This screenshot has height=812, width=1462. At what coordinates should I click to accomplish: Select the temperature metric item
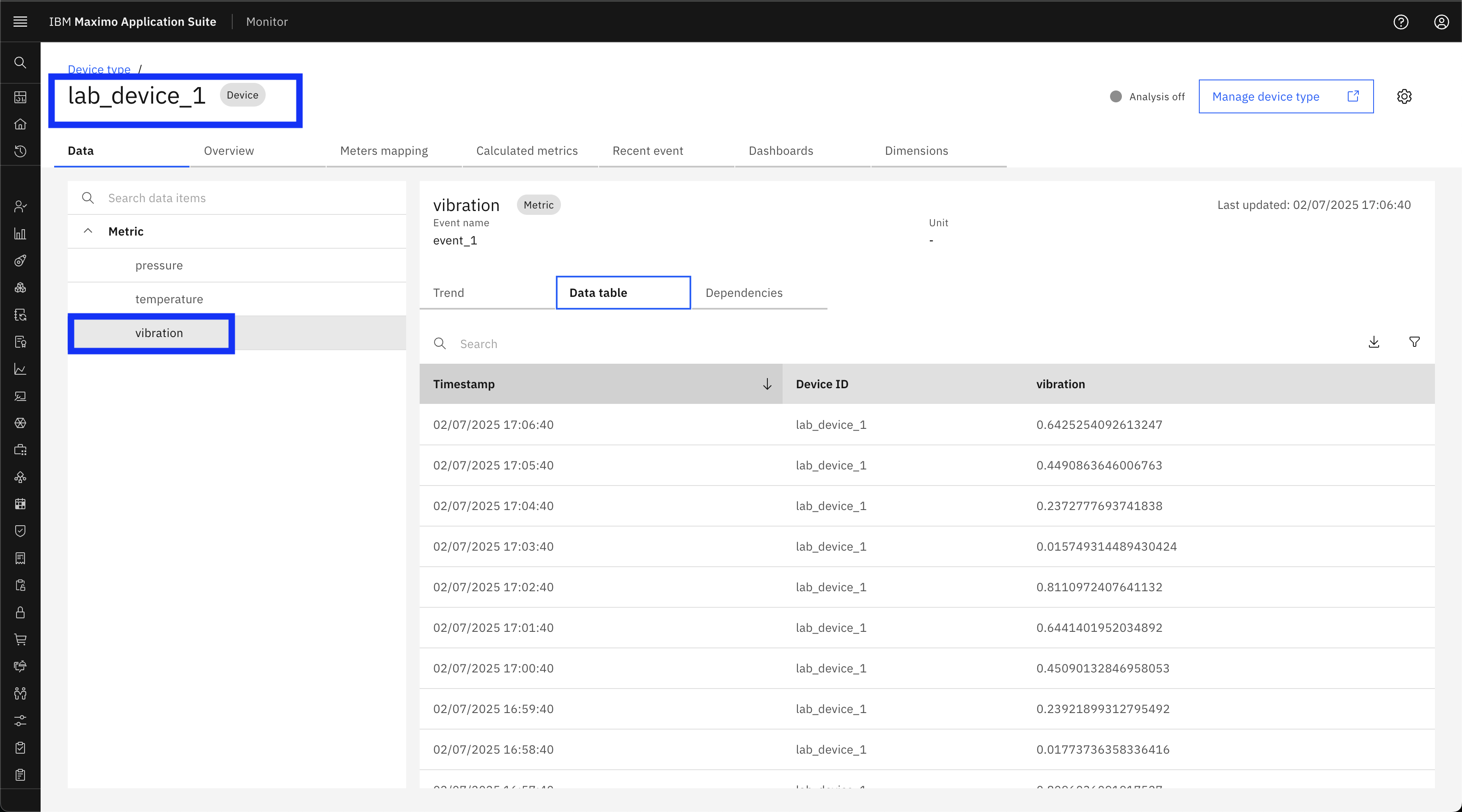236,299
